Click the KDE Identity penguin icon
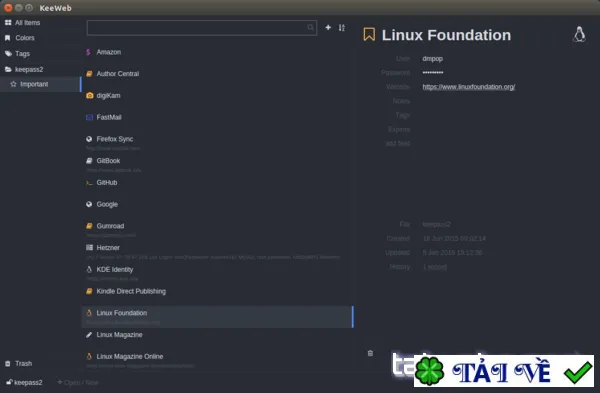Viewport: 600px width, 393px height. [89, 269]
